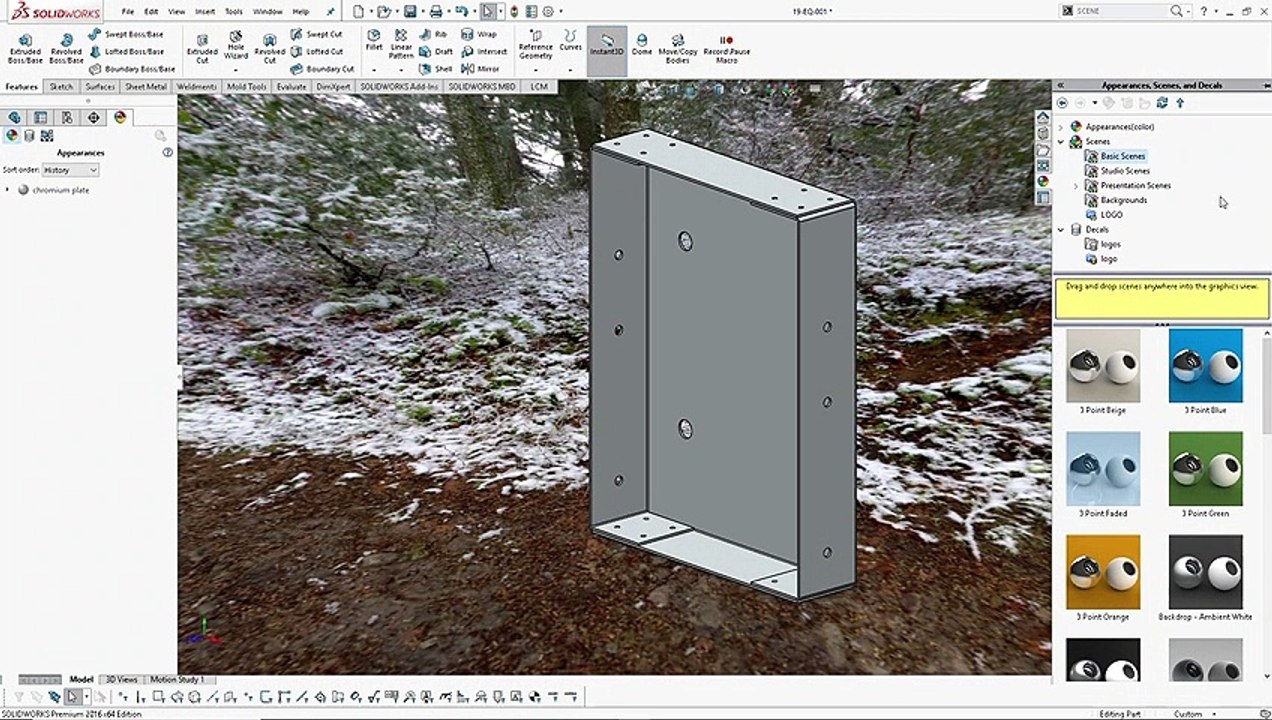Screen dimensions: 1272x720
Task: Select the Revolved Boss/Base tool
Action: [x=66, y=47]
